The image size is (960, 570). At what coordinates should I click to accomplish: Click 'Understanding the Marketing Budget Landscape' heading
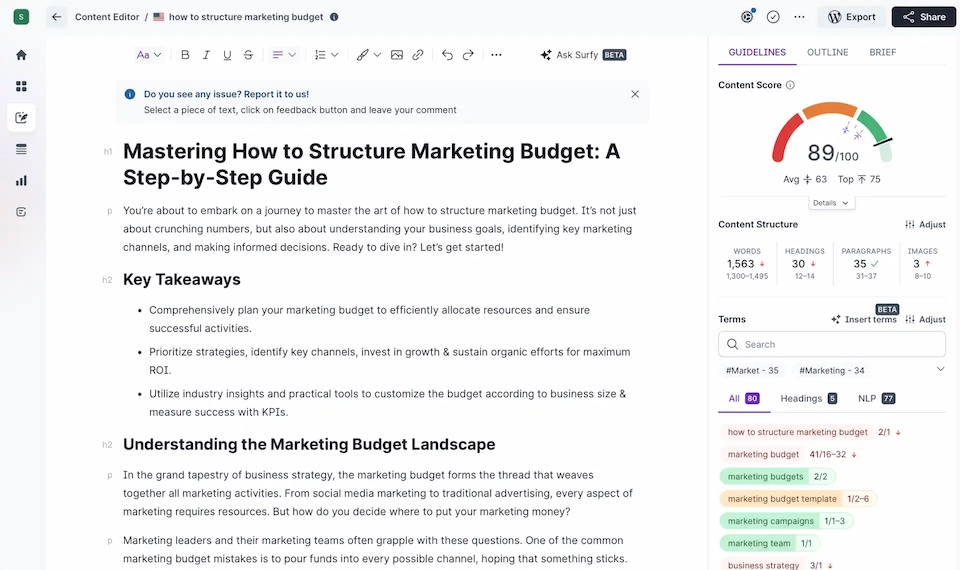pyautogui.click(x=309, y=444)
